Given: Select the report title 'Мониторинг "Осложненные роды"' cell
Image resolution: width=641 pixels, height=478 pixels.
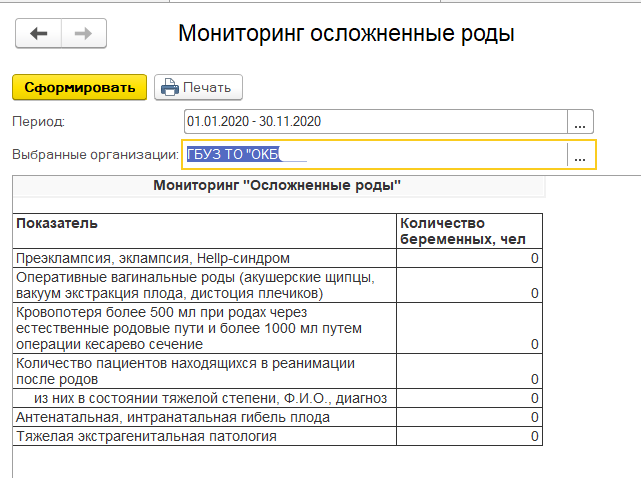Looking at the screenshot, I should pos(277,186).
